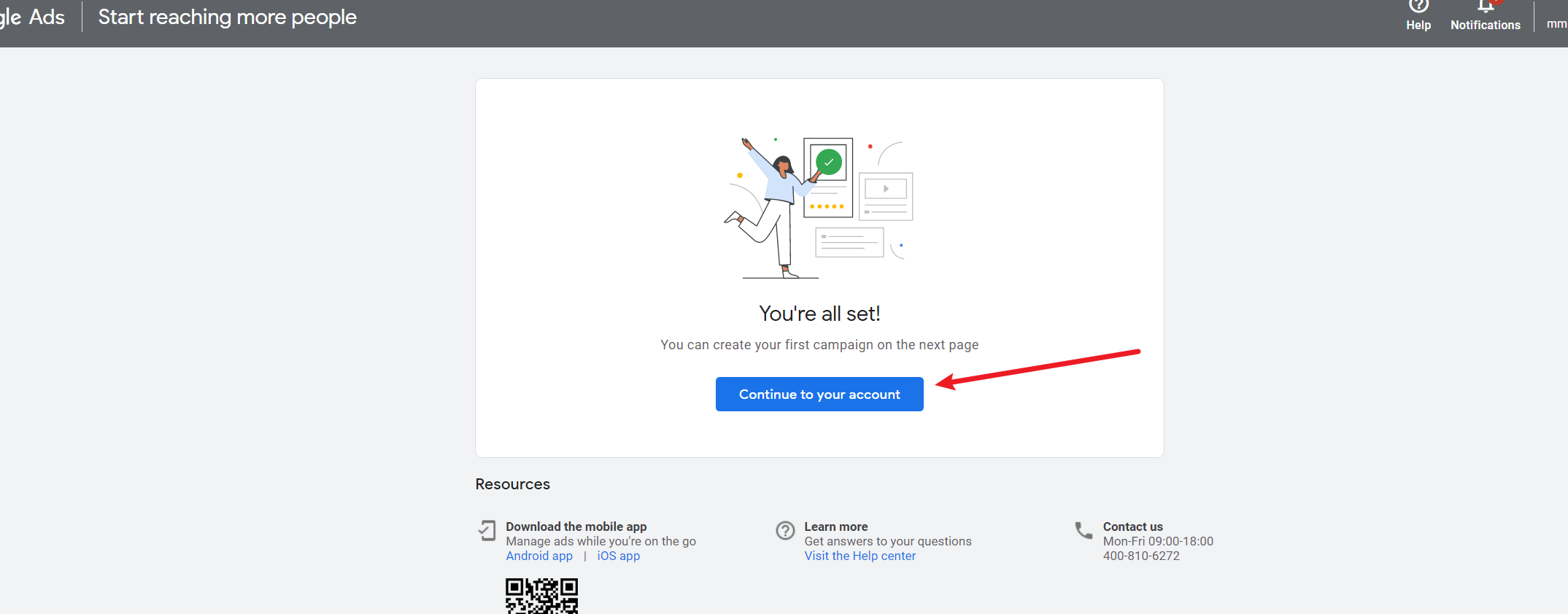Open the iOS app link
1568x614 pixels.
click(618, 556)
